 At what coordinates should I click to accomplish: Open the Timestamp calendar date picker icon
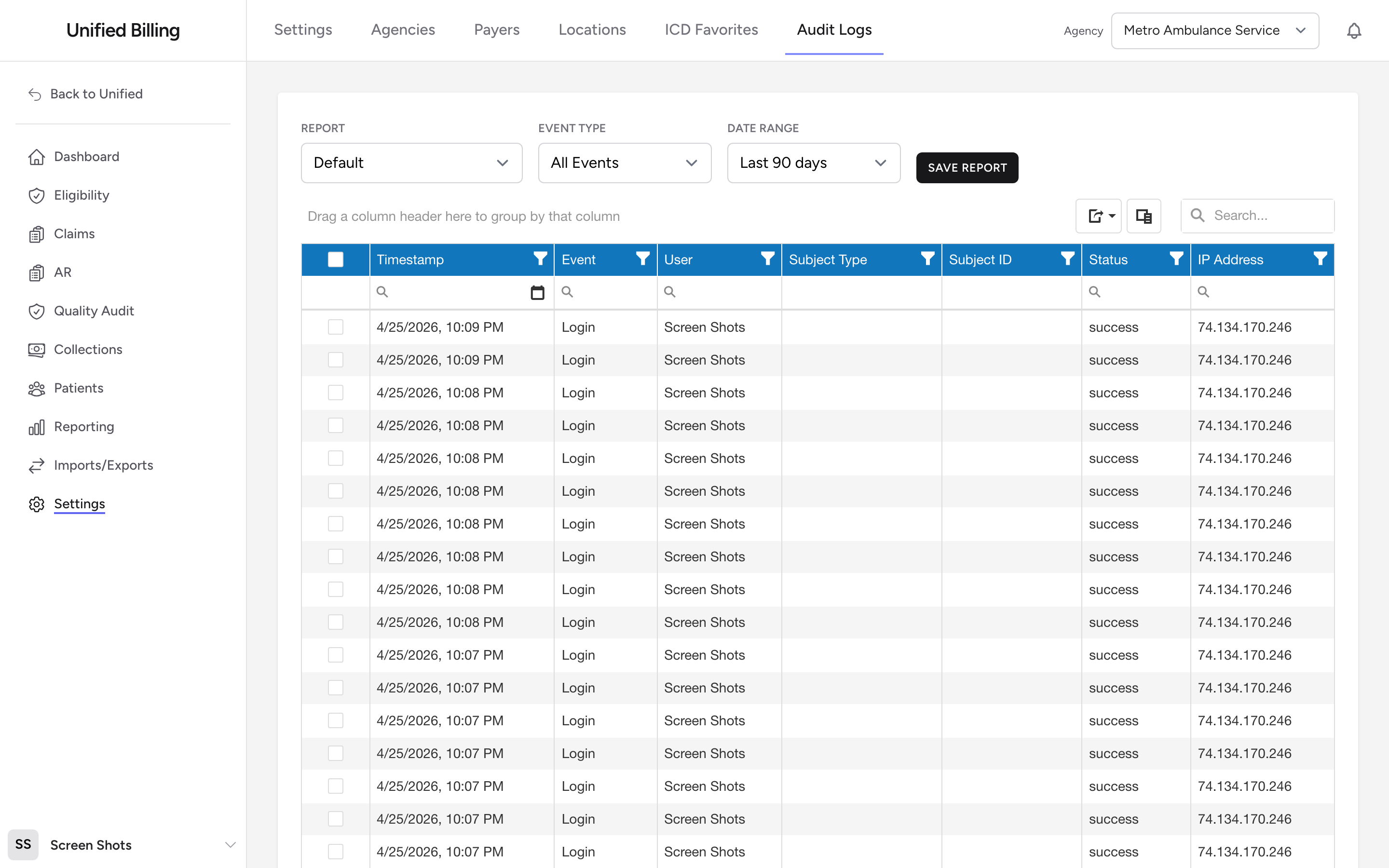[537, 293]
